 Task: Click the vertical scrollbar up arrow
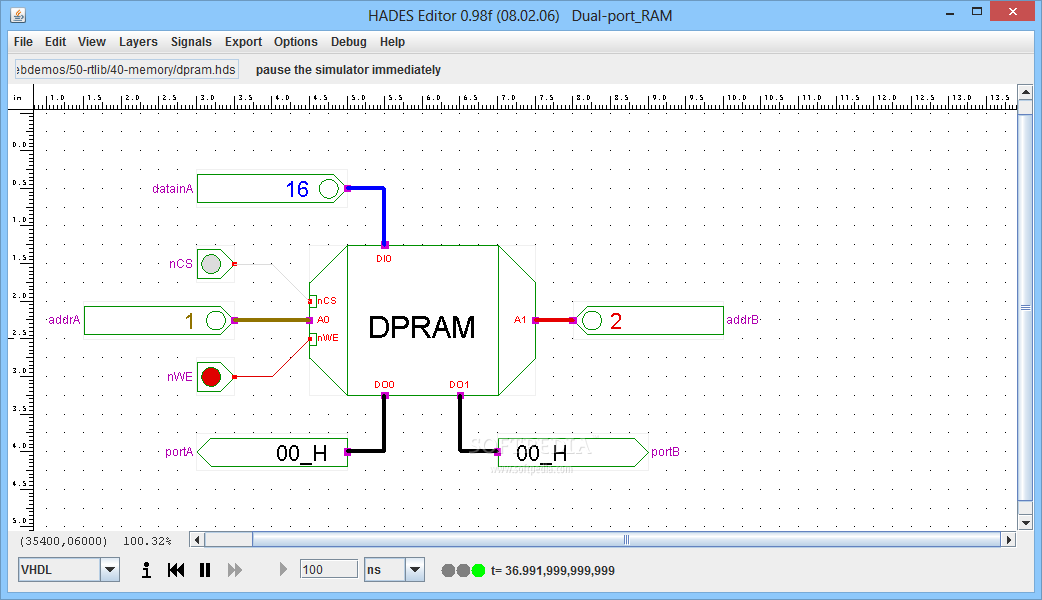[x=1025, y=92]
